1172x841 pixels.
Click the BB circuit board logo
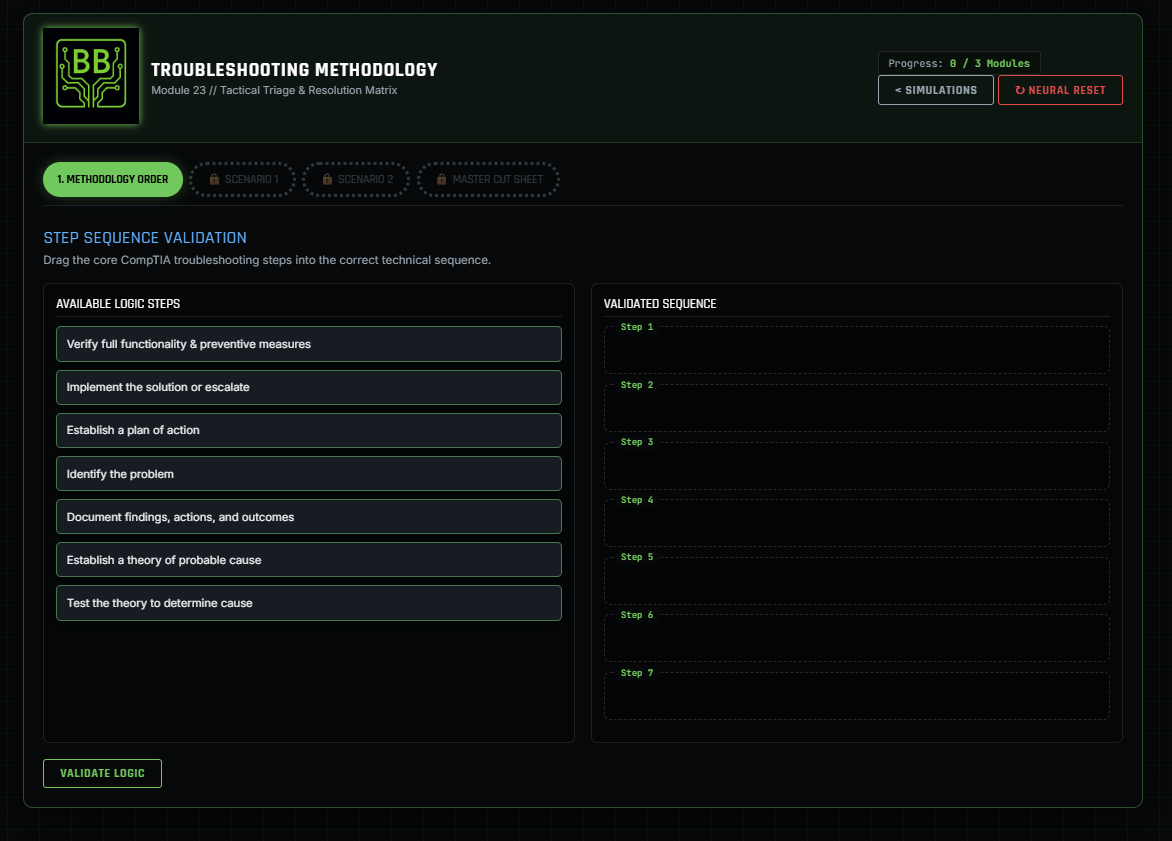[x=91, y=76]
